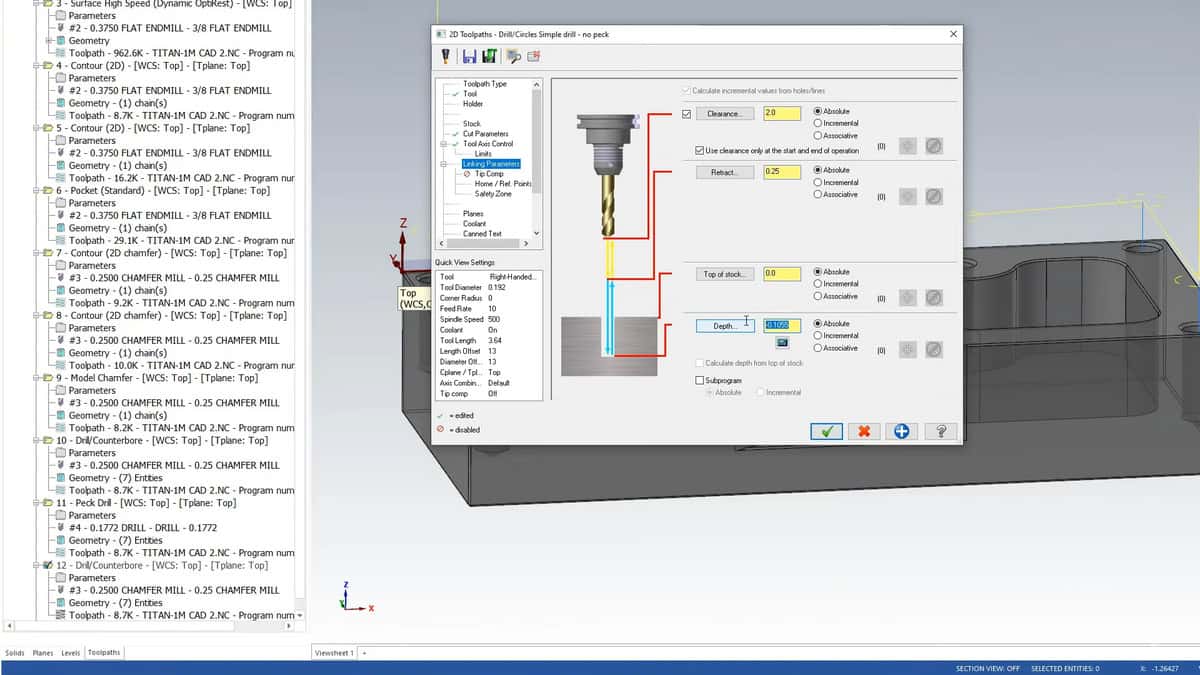Switch to the Levels tab
This screenshot has height=675, width=1200.
tap(70, 653)
